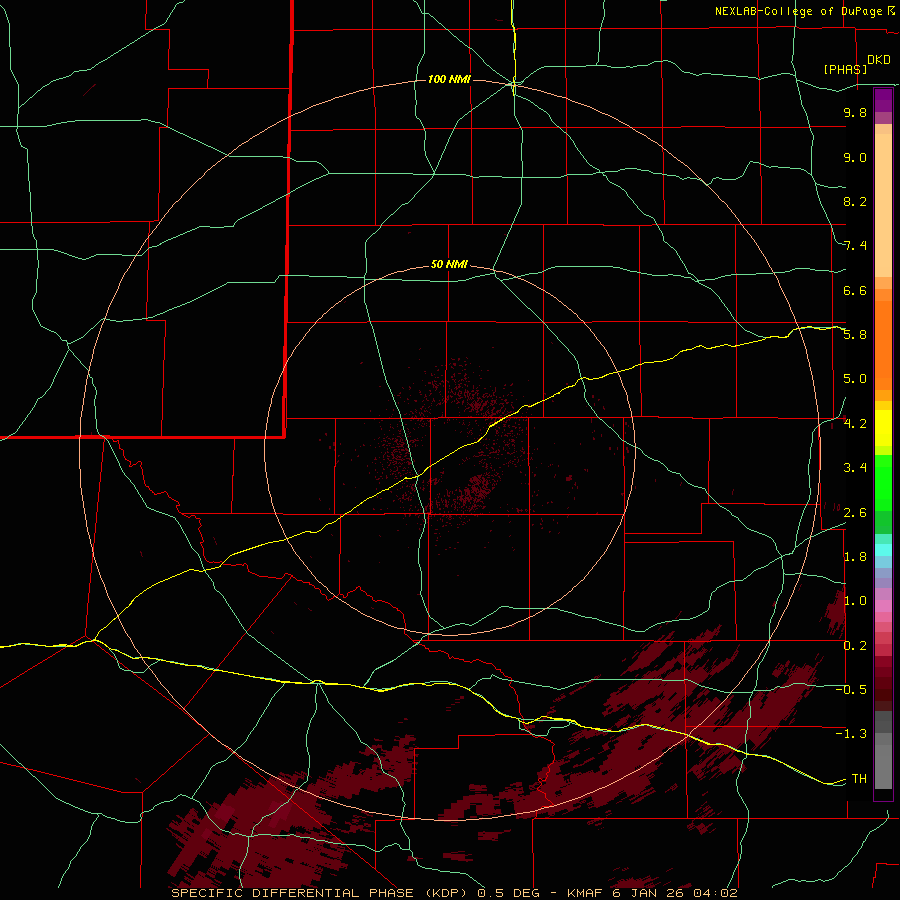The height and width of the screenshot is (900, 900).
Task: Click the 7.4 value on the legend
Action: pyautogui.click(x=855, y=246)
